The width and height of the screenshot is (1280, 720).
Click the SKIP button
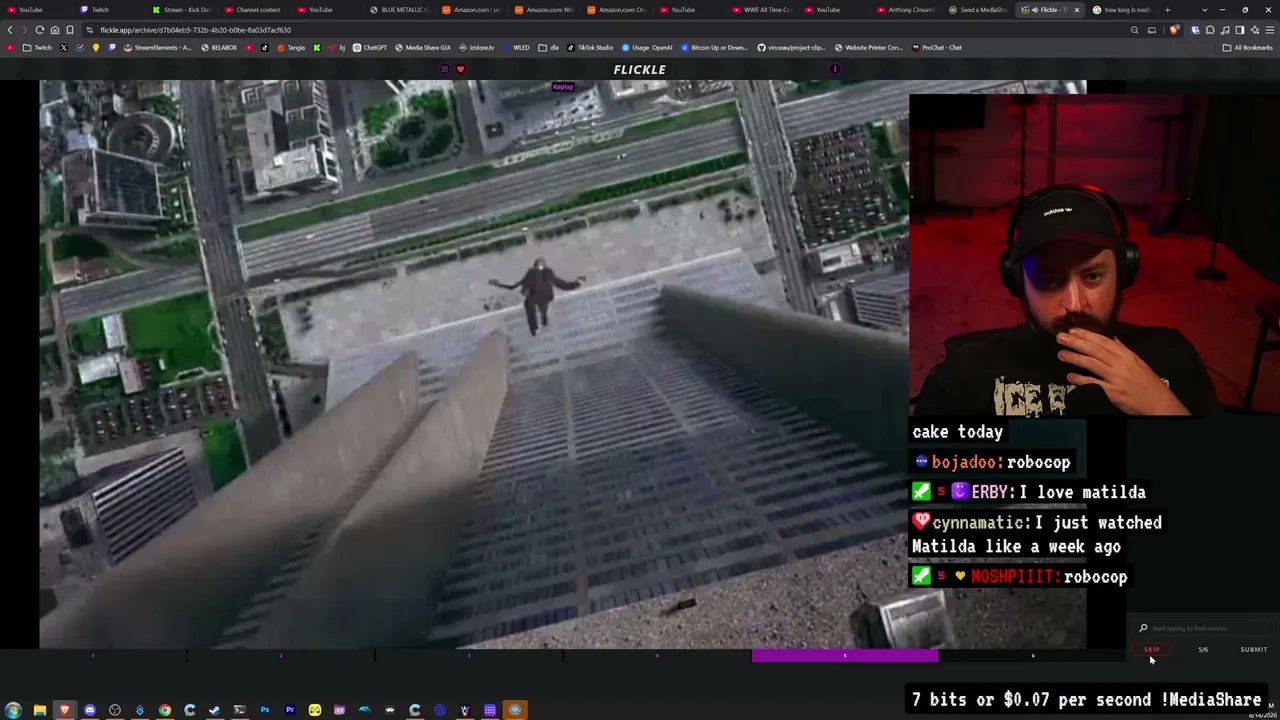point(1152,650)
